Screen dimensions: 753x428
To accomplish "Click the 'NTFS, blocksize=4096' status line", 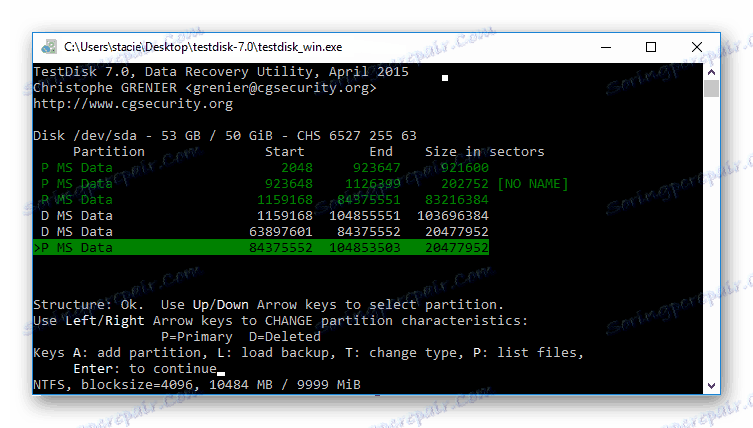I will 197,384.
